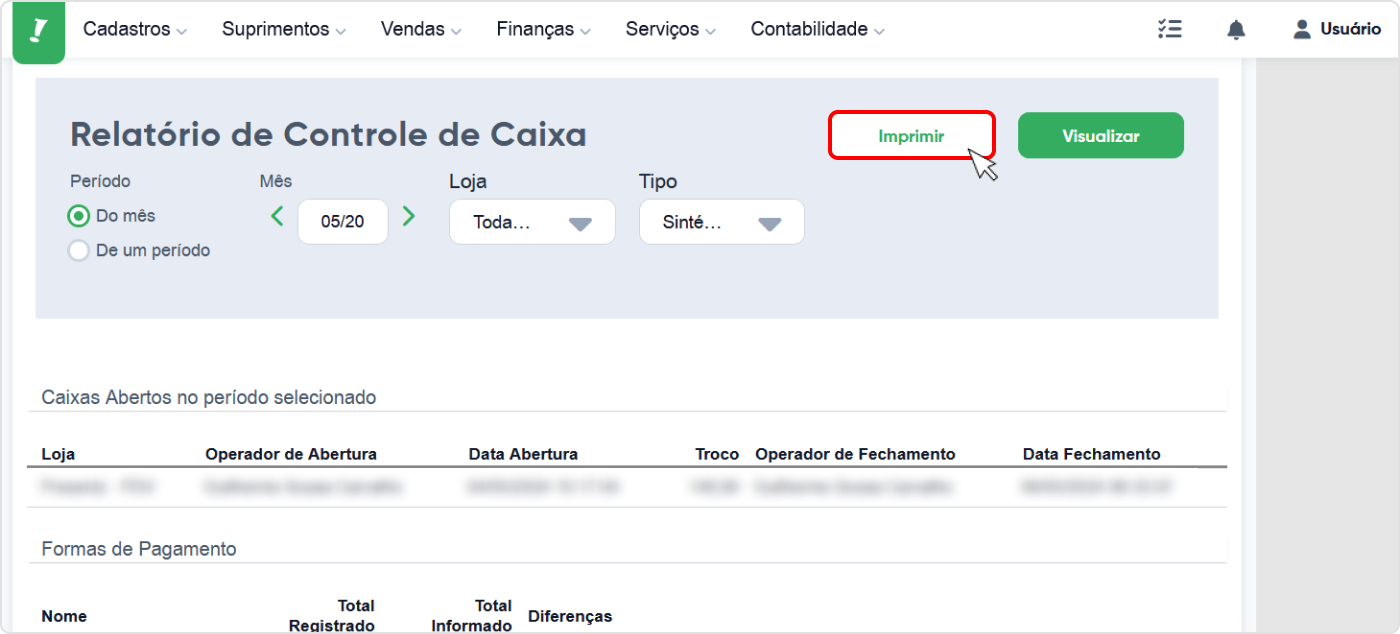Click the "Data Fechamento" column header
Viewport: 1400px width, 634px height.
point(1092,454)
